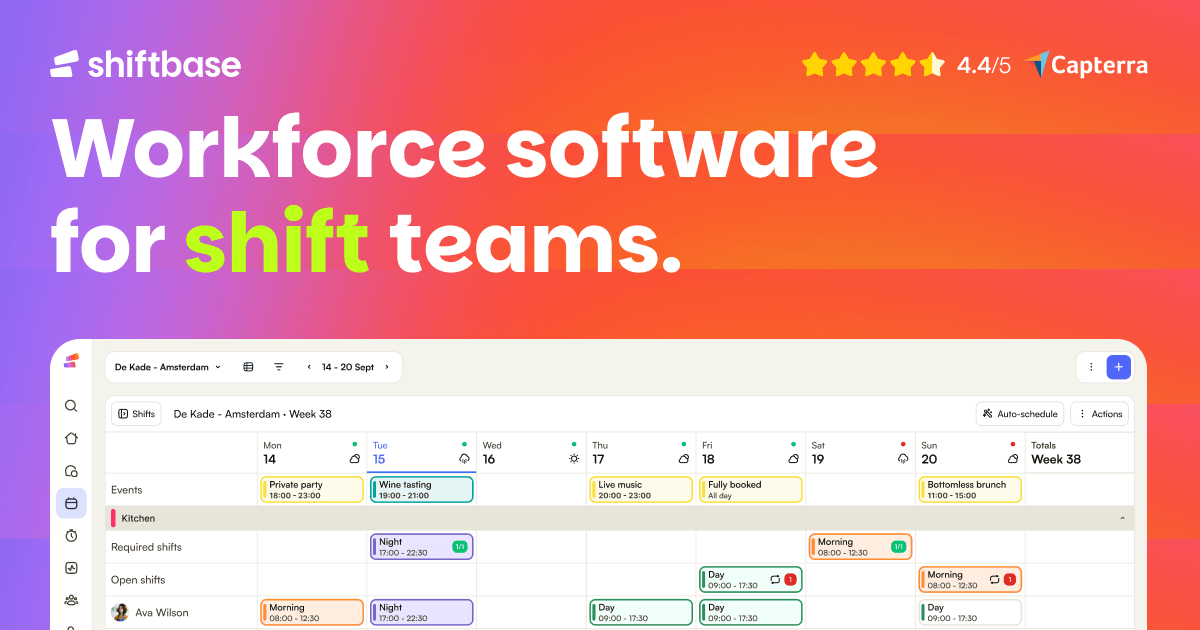Open the activity chart sidebar icon
This screenshot has height=630, width=1200.
pos(71,568)
